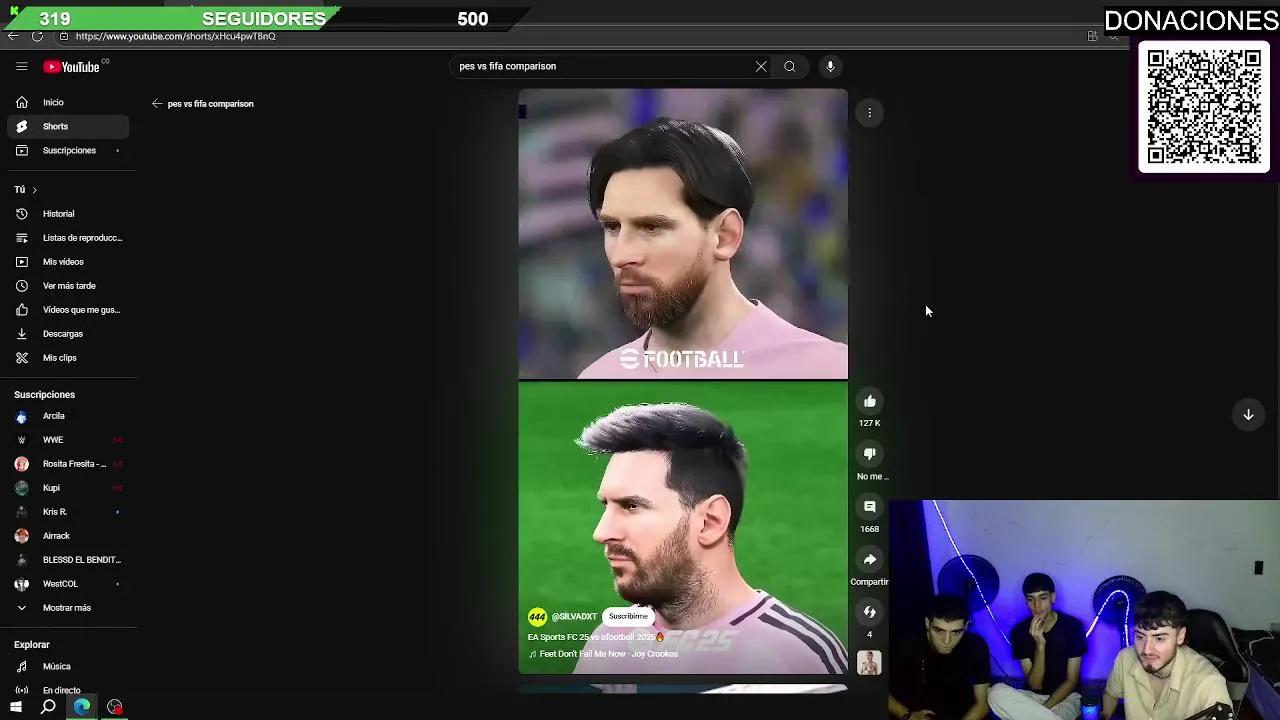Viewport: 1280px width, 720px height.
Task: Open Inicio in the sidebar
Action: click(x=68, y=102)
